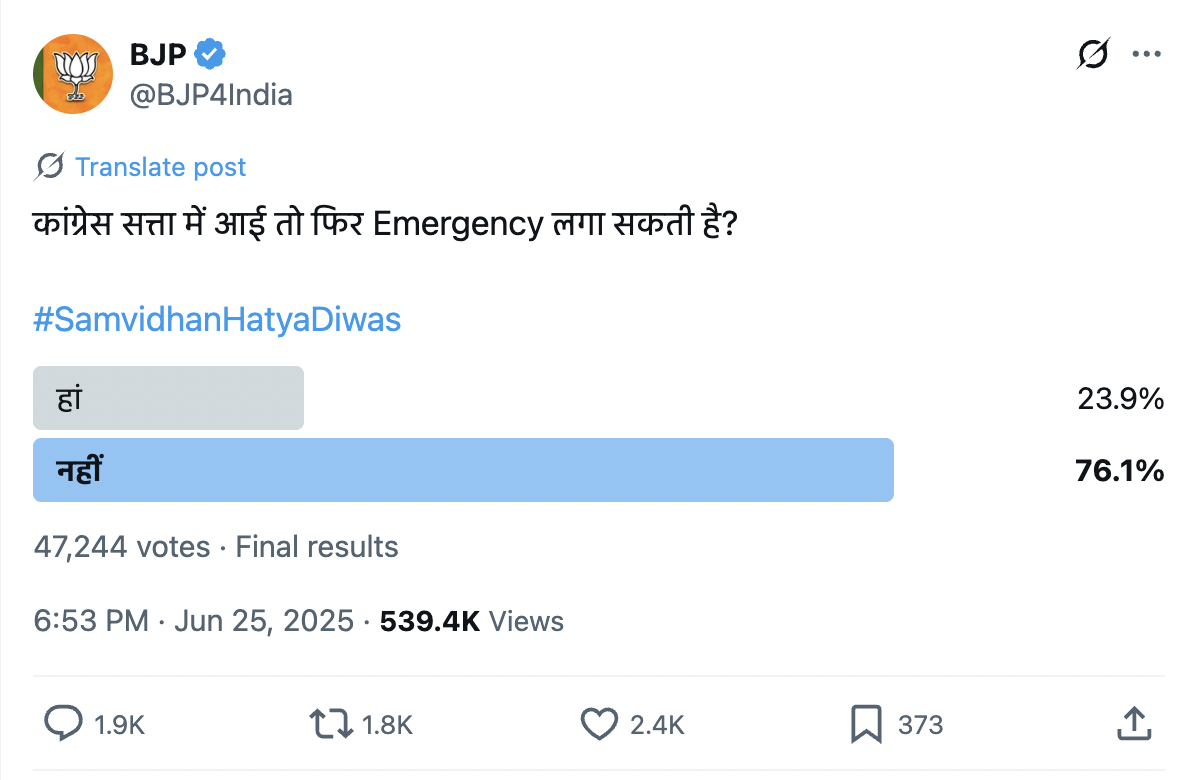The image size is (1196, 780).
Task: Open the three-dot more options menu
Action: [x=1146, y=54]
